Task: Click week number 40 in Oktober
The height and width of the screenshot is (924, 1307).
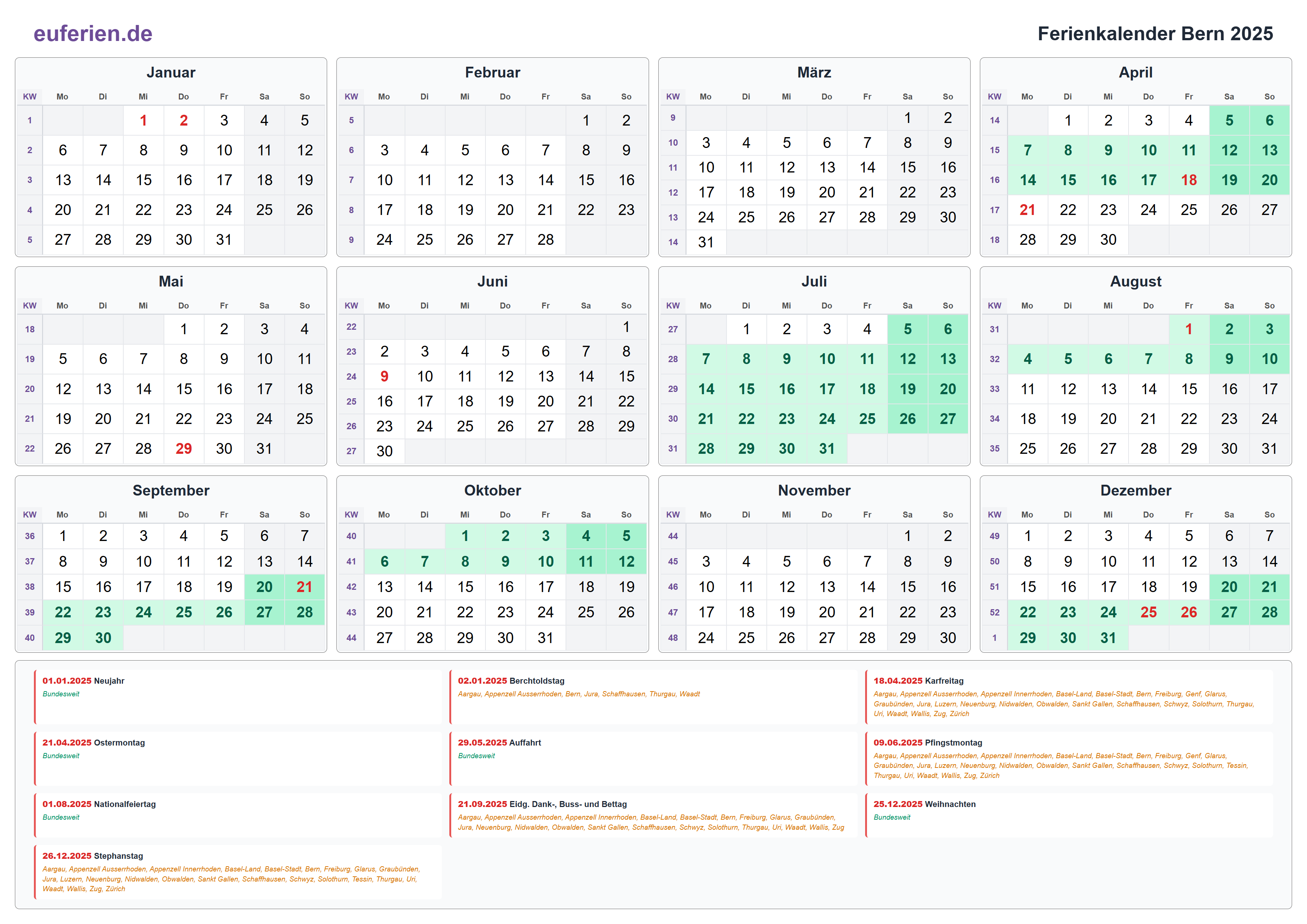Action: tap(351, 536)
